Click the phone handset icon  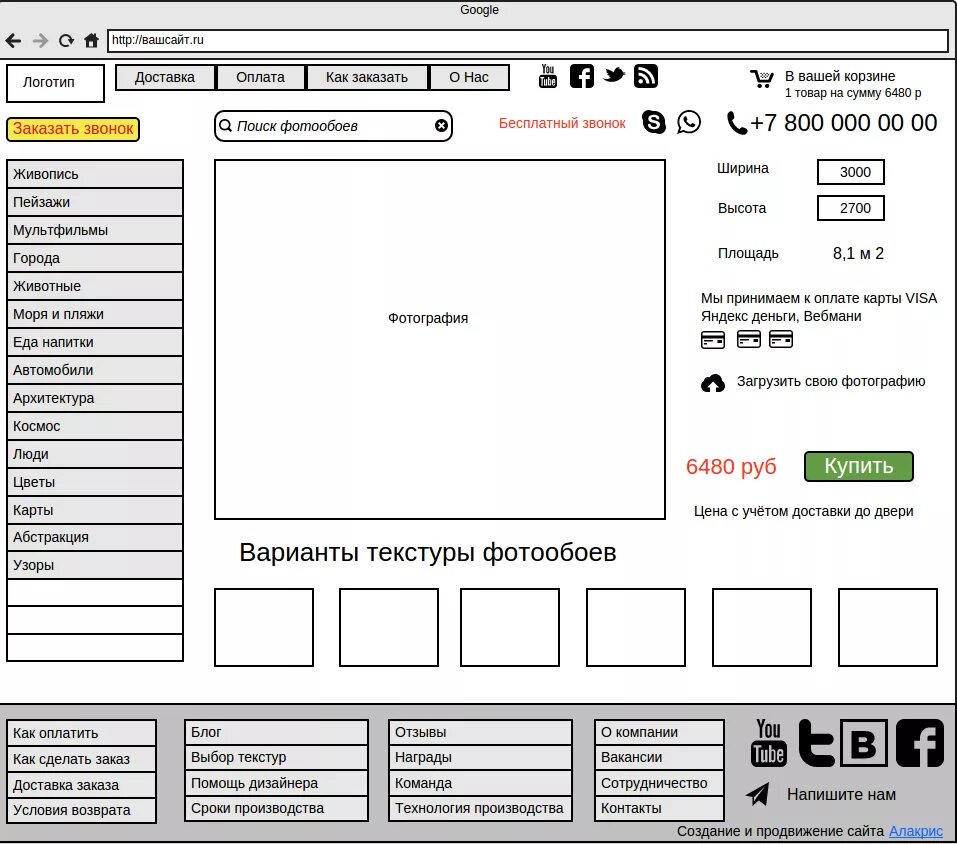click(737, 123)
